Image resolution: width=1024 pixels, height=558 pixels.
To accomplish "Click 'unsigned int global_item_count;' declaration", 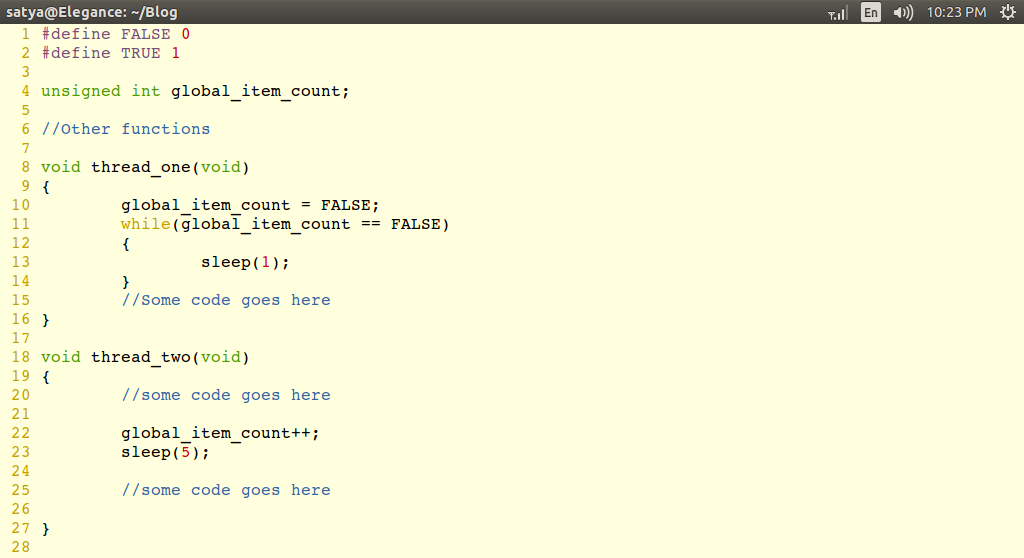I will (195, 91).
